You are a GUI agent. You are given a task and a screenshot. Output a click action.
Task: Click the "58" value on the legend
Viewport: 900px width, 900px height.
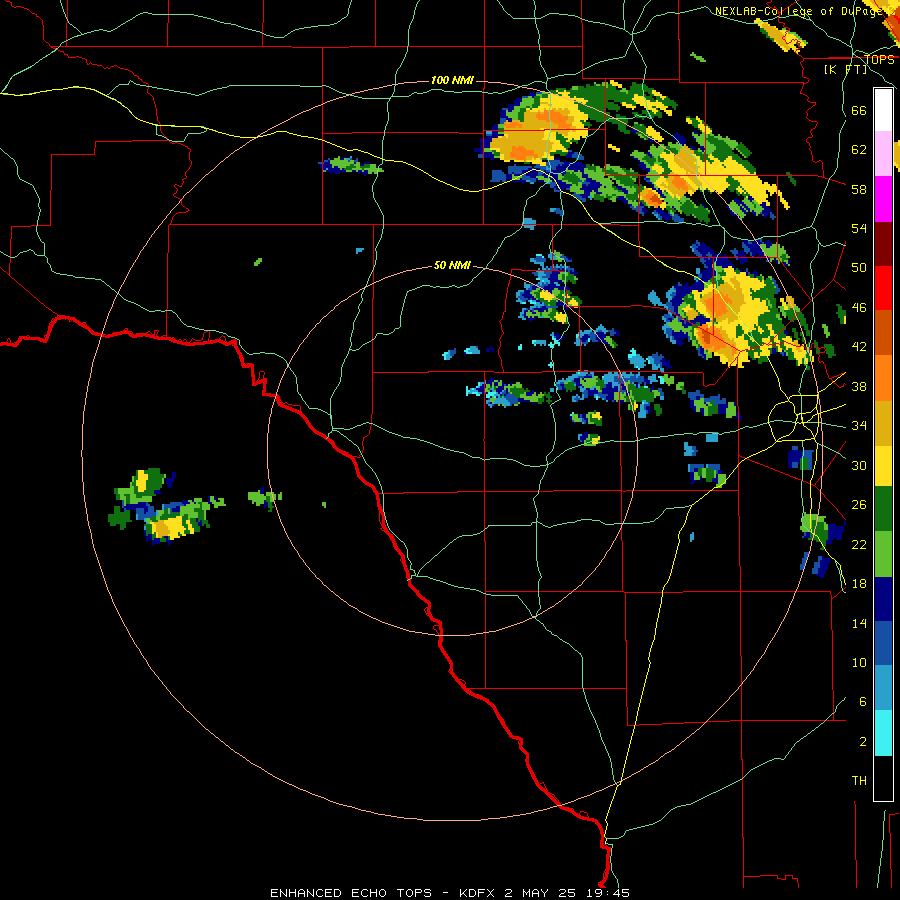tap(859, 189)
